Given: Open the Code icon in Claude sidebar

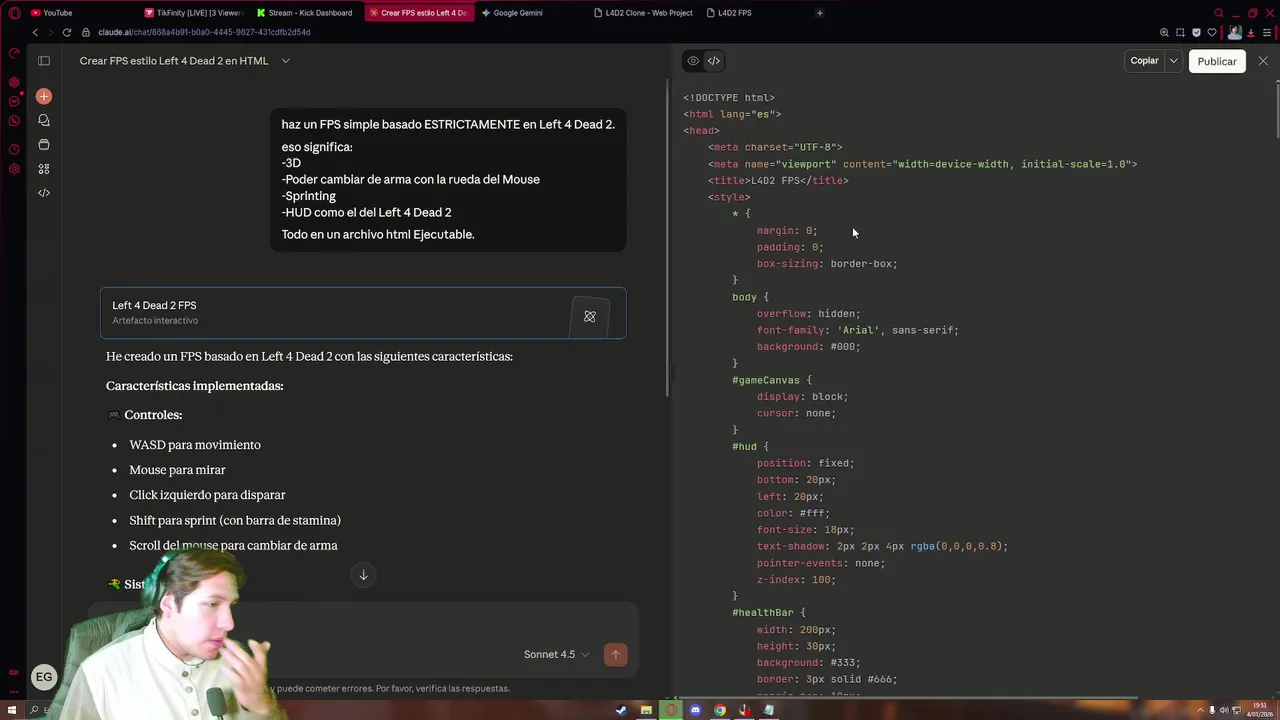Looking at the screenshot, I should click(44, 193).
